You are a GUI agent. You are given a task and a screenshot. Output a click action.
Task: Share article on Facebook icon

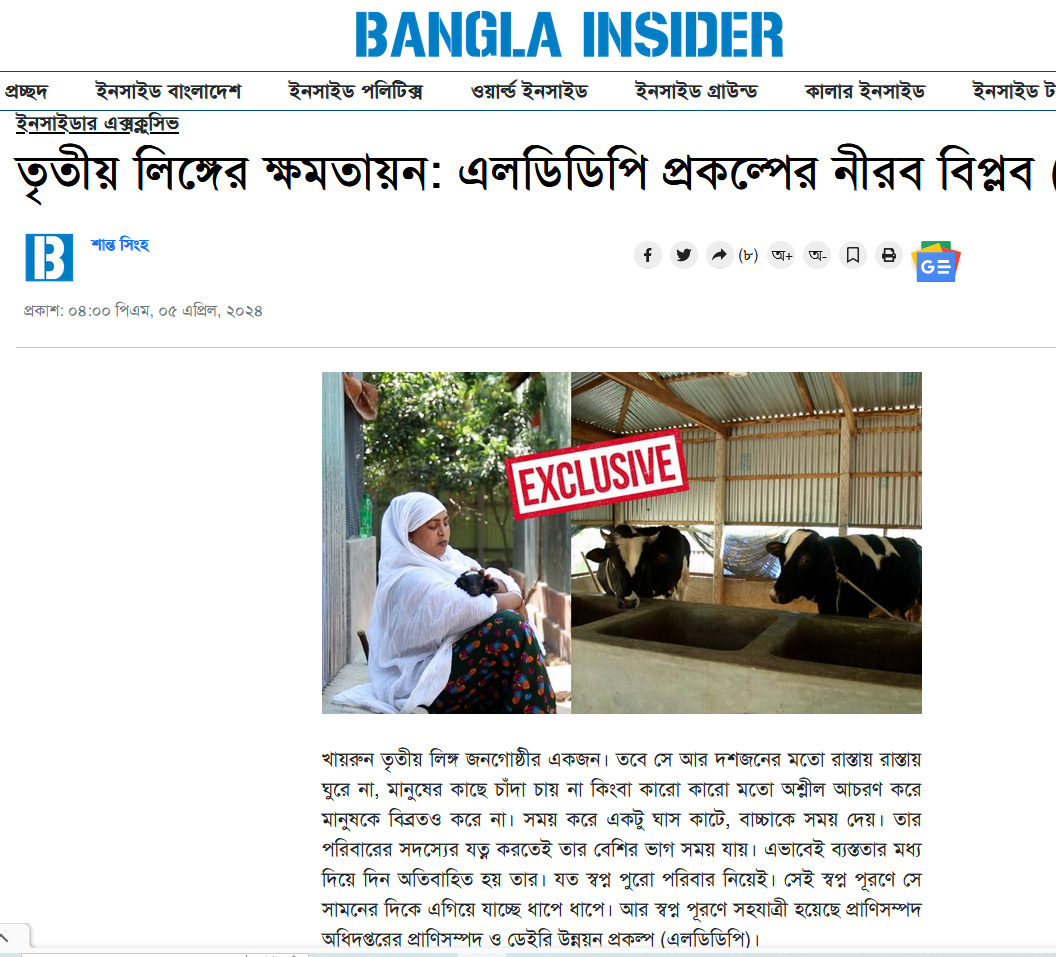[647, 255]
